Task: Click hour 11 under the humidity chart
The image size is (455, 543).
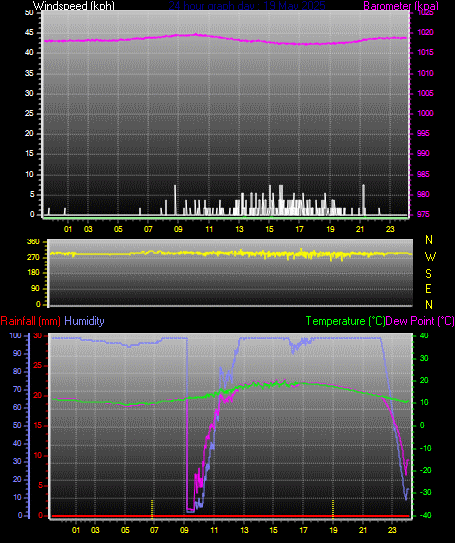Action: click(214, 530)
